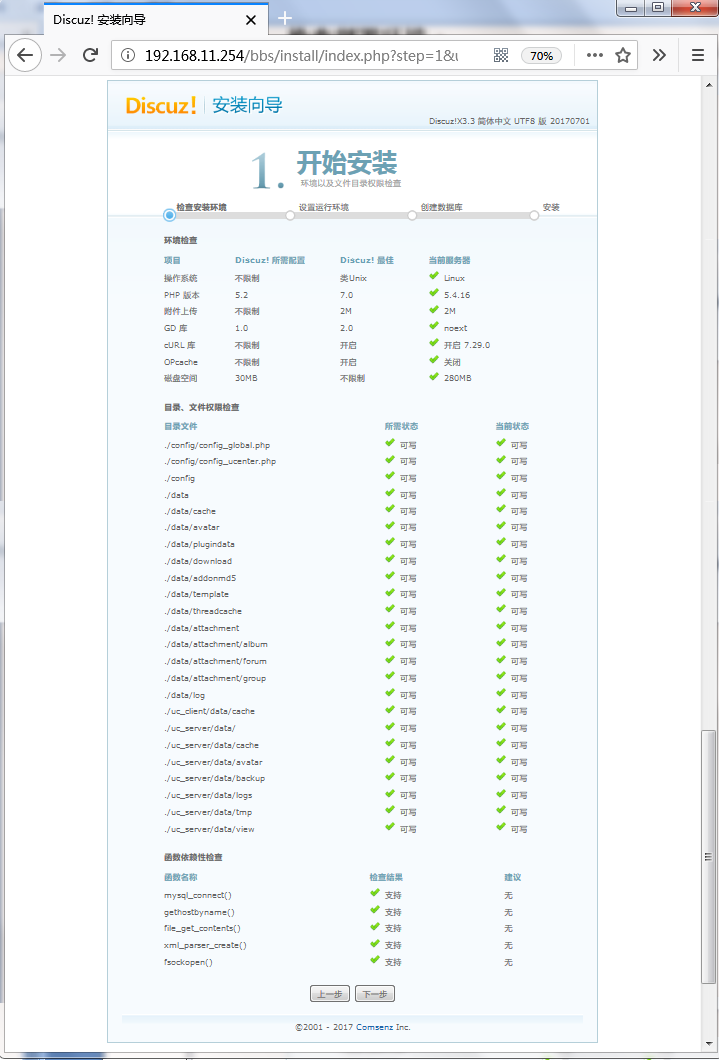Click ./data/attachment/forum directory text

(x=215, y=661)
